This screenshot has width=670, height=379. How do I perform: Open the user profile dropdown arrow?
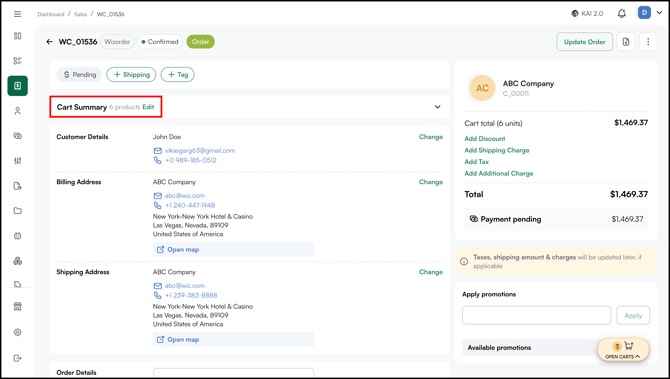(659, 13)
